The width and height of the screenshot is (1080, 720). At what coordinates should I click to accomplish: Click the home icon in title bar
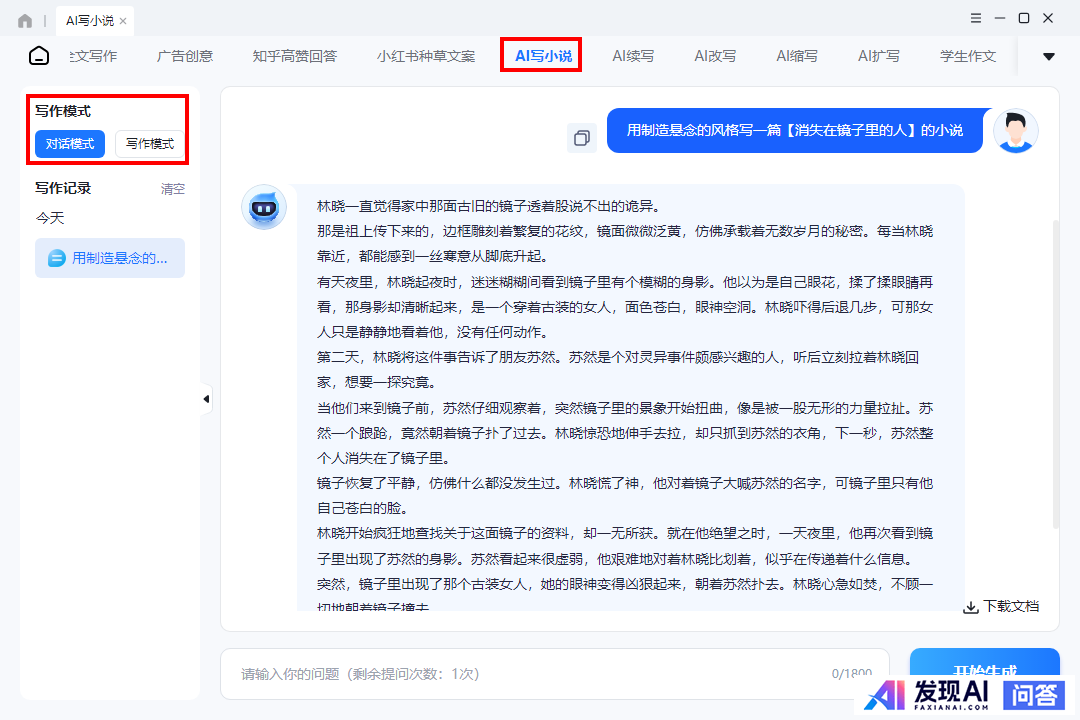25,20
